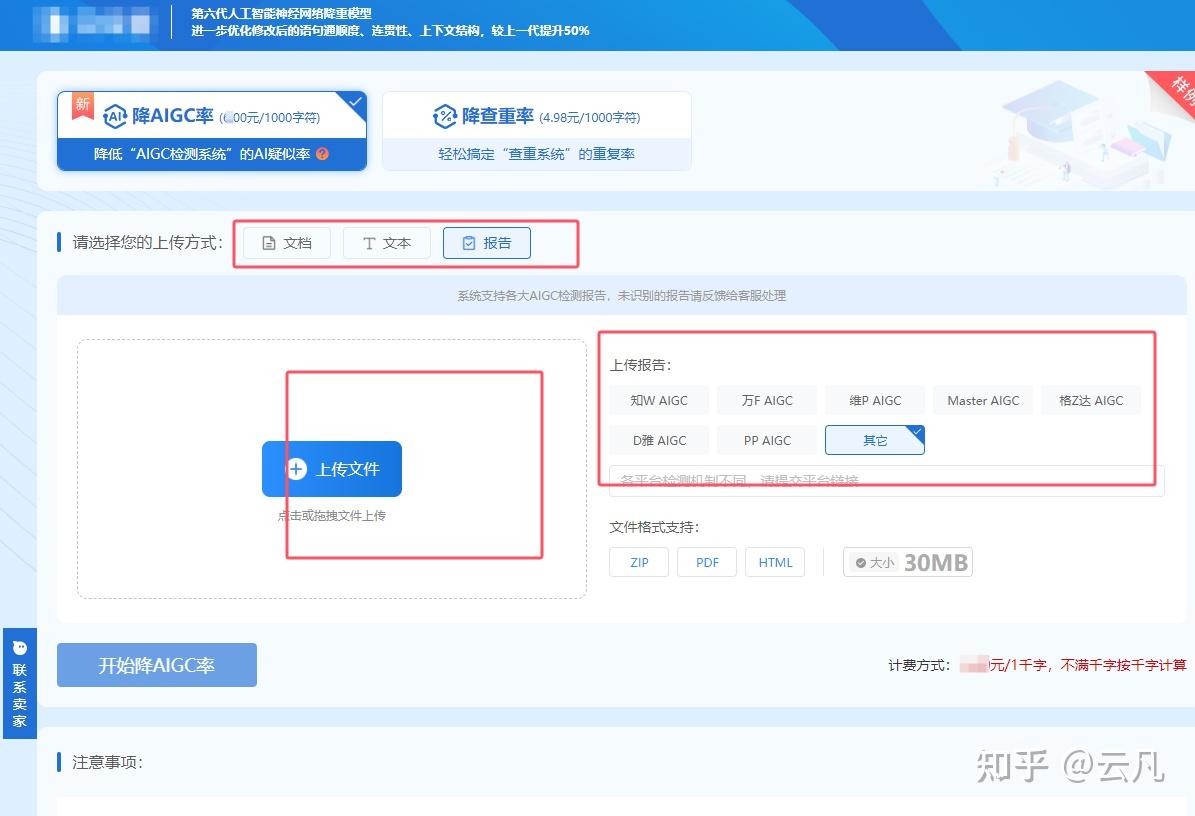
Task: Toggle the 其它 report type selection
Action: tap(874, 440)
